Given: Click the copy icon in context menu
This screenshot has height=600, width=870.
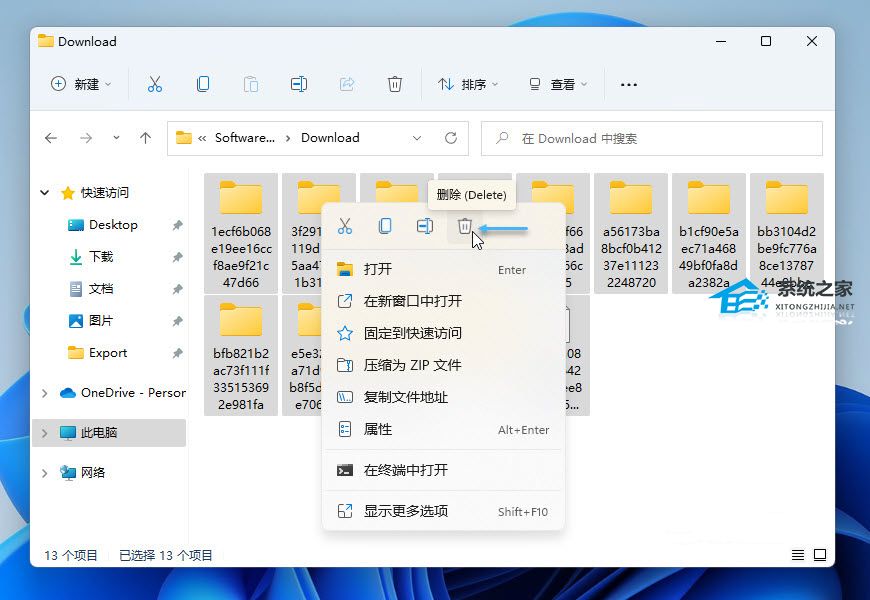Looking at the screenshot, I should pyautogui.click(x=385, y=227).
